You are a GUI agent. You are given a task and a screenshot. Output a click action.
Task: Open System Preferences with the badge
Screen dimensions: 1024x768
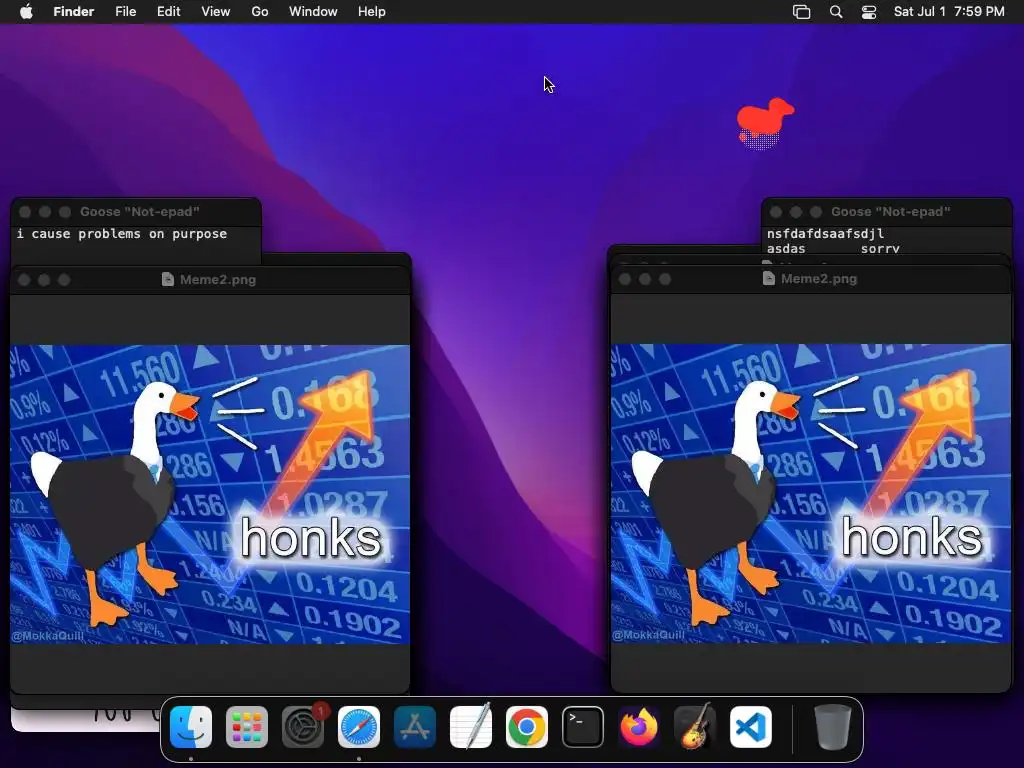coord(303,727)
